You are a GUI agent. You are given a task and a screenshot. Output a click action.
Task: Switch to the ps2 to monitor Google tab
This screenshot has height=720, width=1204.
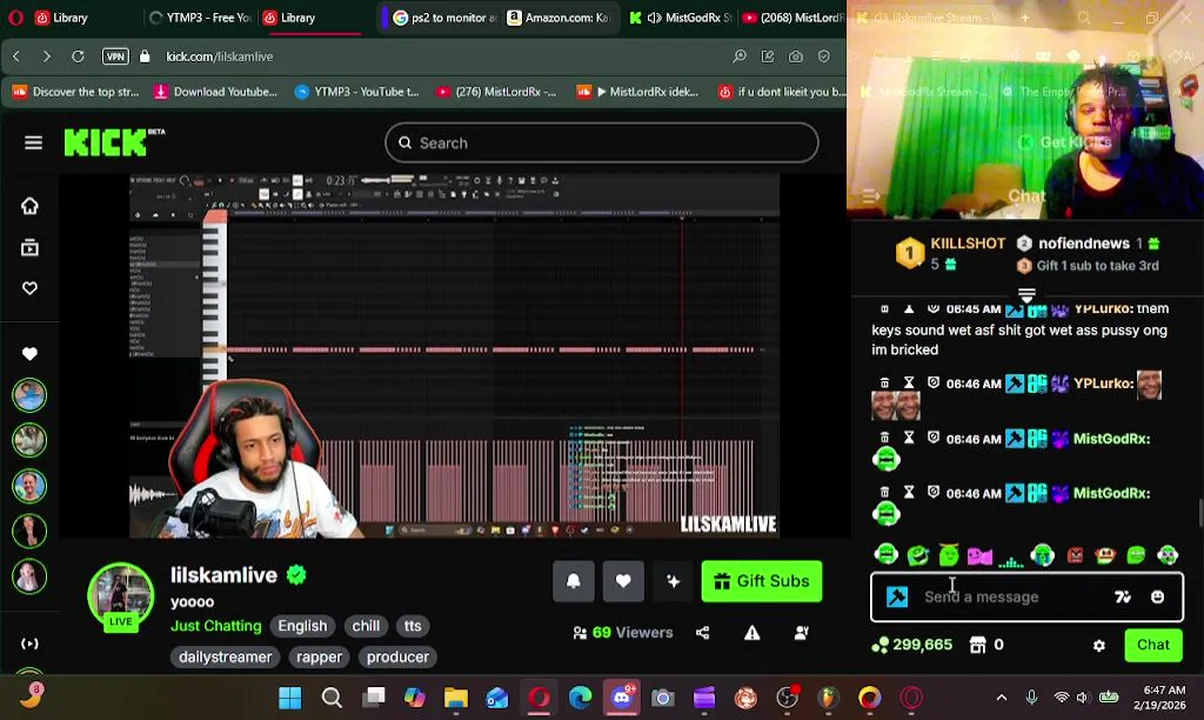[x=445, y=17]
